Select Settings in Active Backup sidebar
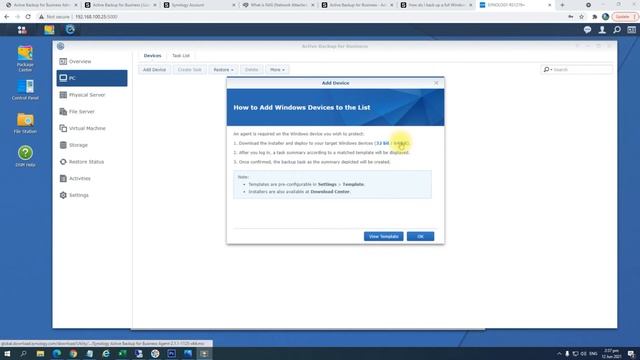The height and width of the screenshot is (360, 640). (x=92, y=195)
